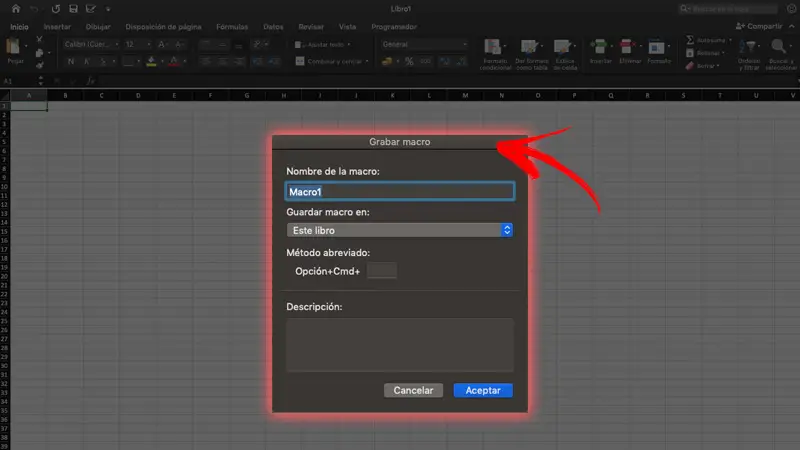This screenshot has height=450, width=800.
Task: Click the Pegar (paste) clipboard icon
Action: 13,47
